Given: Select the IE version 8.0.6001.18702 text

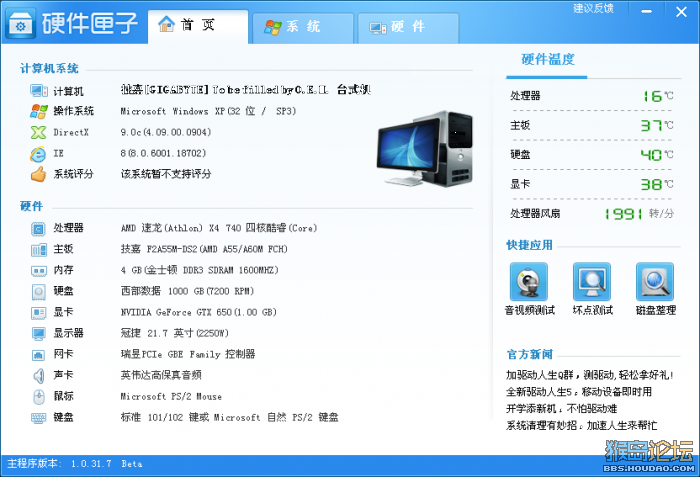Looking at the screenshot, I should [x=163, y=154].
